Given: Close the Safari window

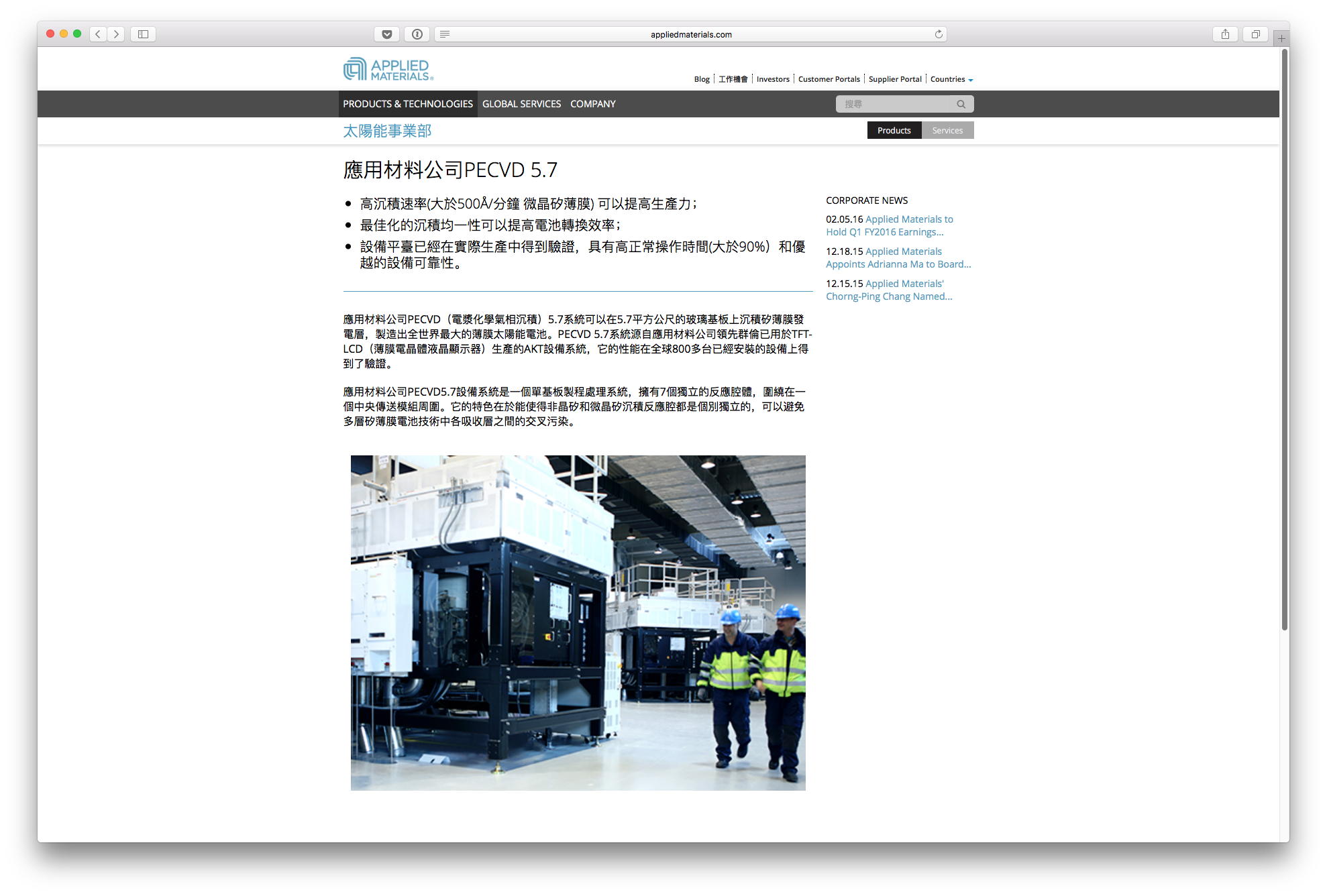Looking at the screenshot, I should pos(50,34).
